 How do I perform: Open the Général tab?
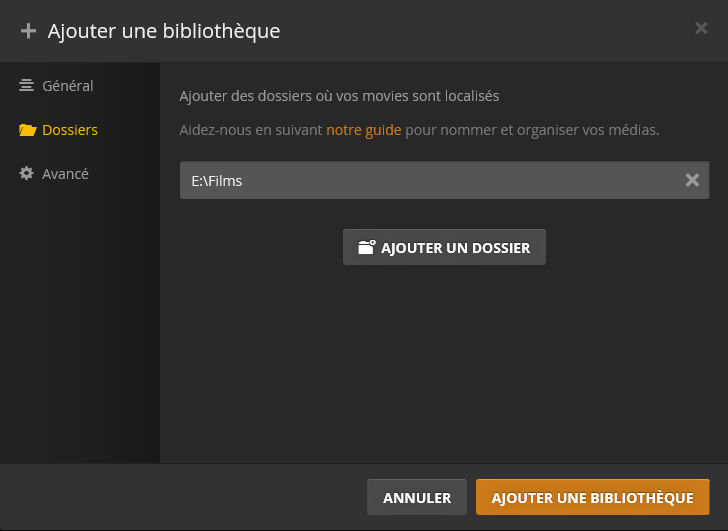tap(67, 86)
